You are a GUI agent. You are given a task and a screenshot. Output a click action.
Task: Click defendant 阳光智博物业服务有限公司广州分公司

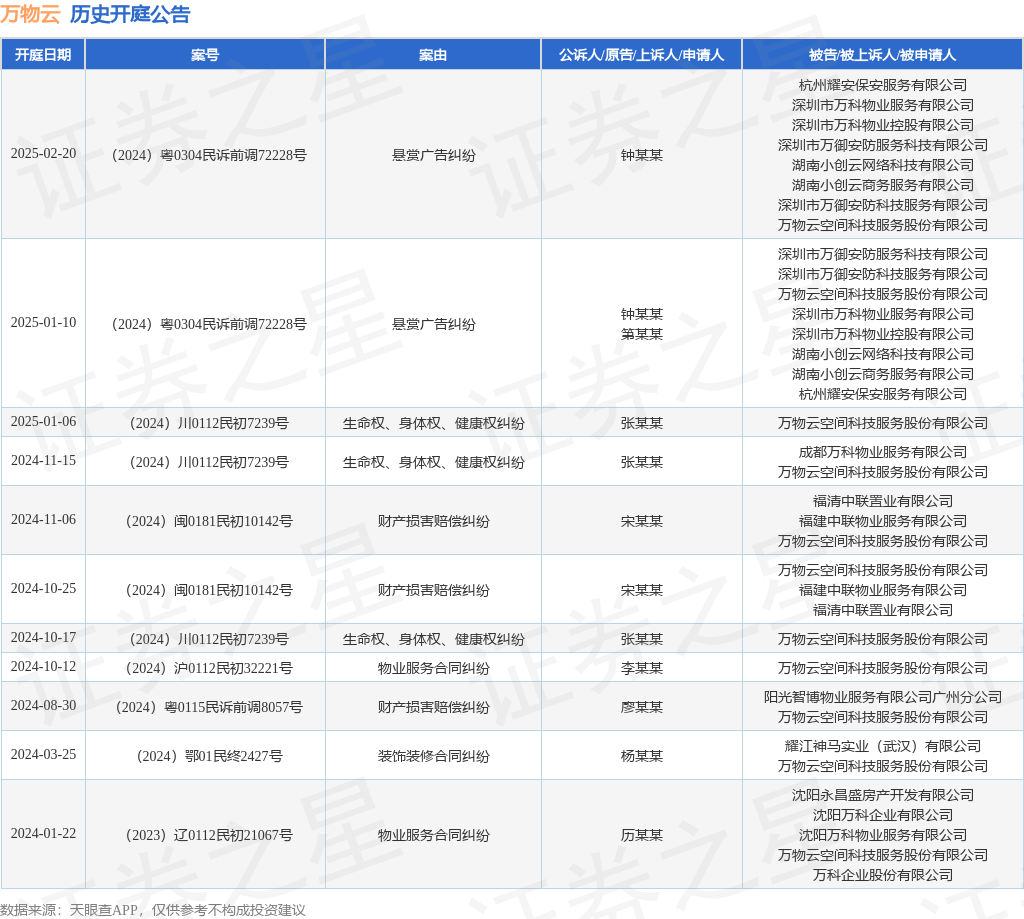coord(883,697)
